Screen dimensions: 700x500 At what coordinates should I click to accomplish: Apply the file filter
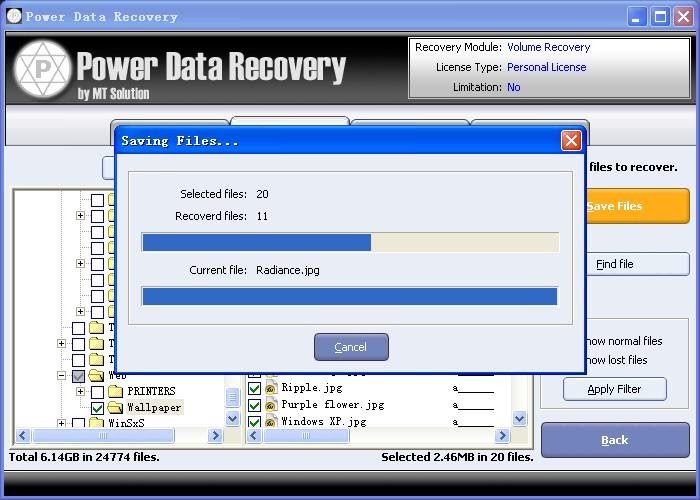(614, 389)
